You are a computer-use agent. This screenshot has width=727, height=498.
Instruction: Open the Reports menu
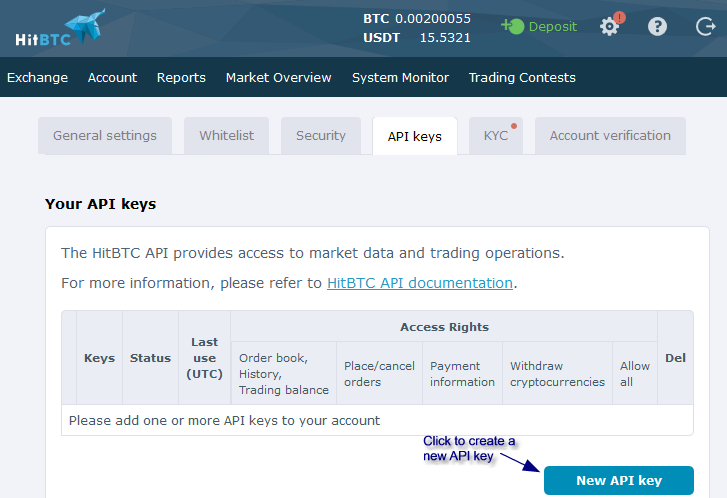click(181, 77)
